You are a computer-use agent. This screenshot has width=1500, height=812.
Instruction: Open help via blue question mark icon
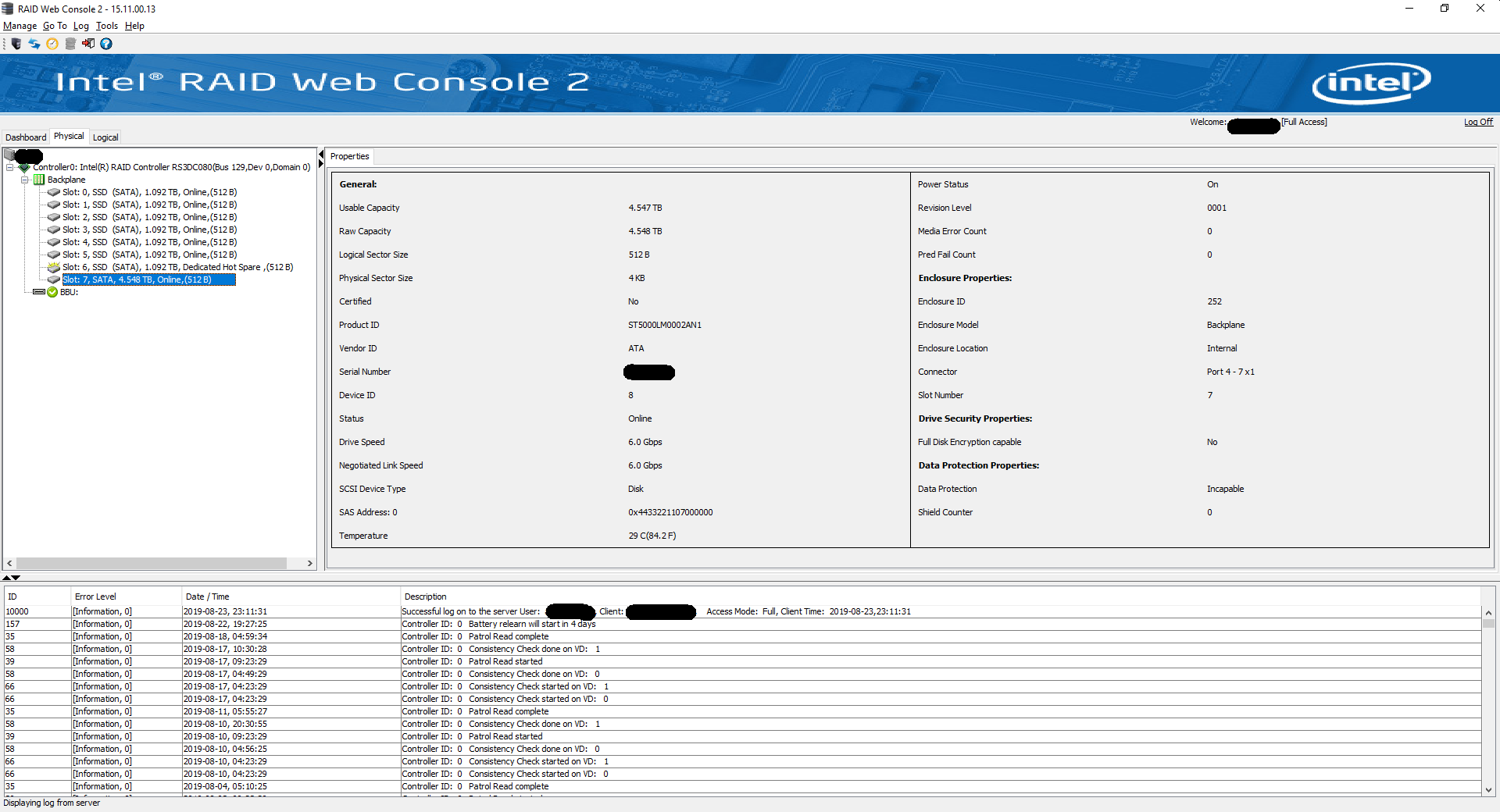click(x=106, y=44)
